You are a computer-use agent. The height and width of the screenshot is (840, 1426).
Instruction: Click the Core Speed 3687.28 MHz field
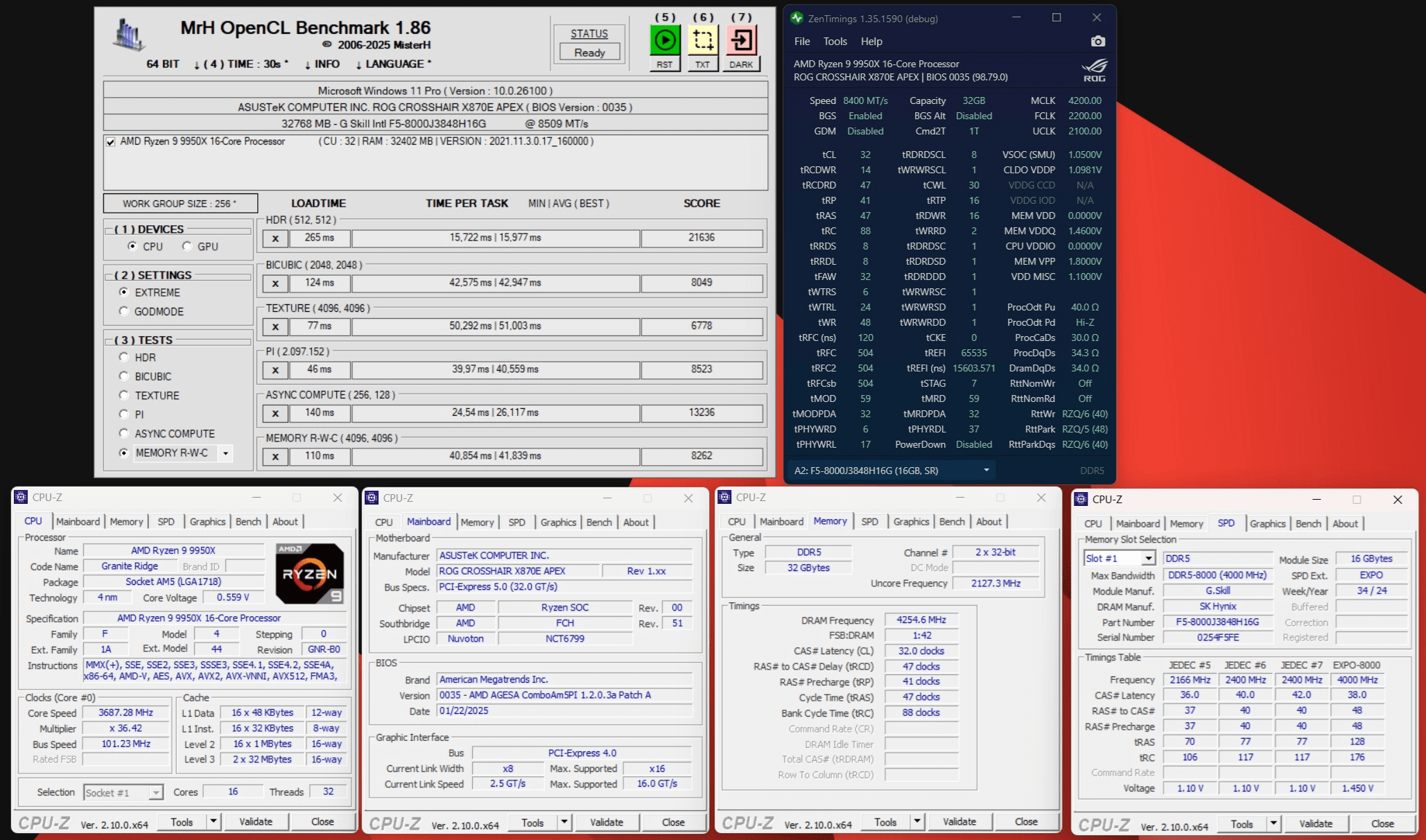125,712
